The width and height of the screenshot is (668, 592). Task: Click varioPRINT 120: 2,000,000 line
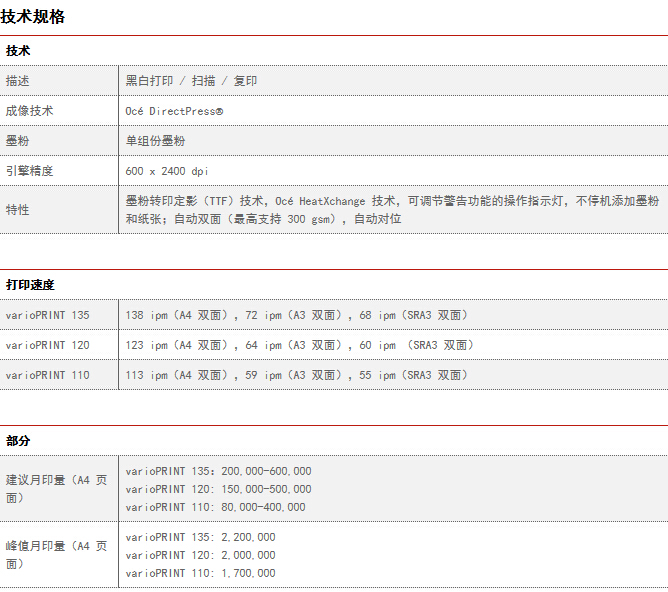pos(201,555)
